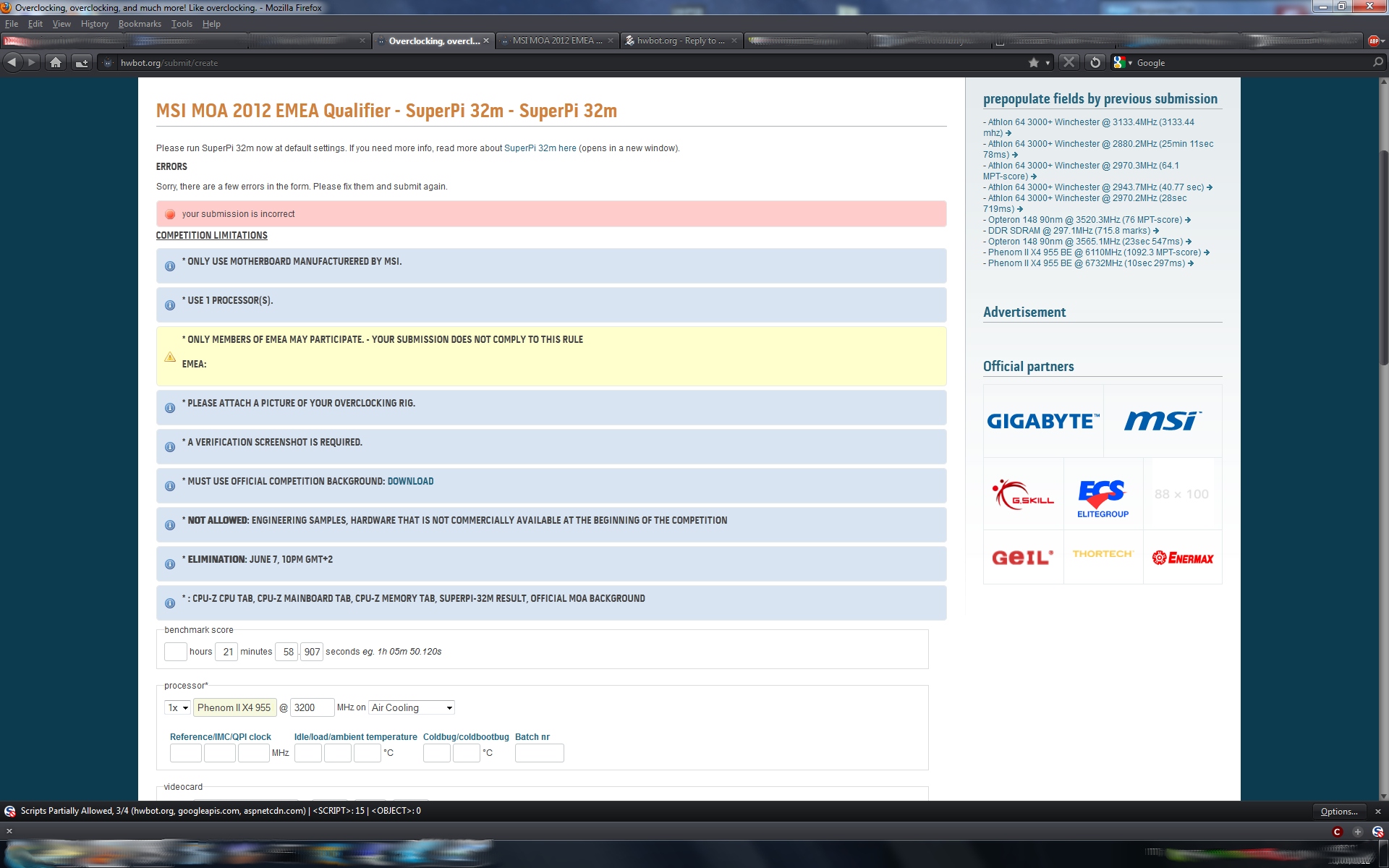Open the View menu
1389x868 pixels.
tap(61, 24)
